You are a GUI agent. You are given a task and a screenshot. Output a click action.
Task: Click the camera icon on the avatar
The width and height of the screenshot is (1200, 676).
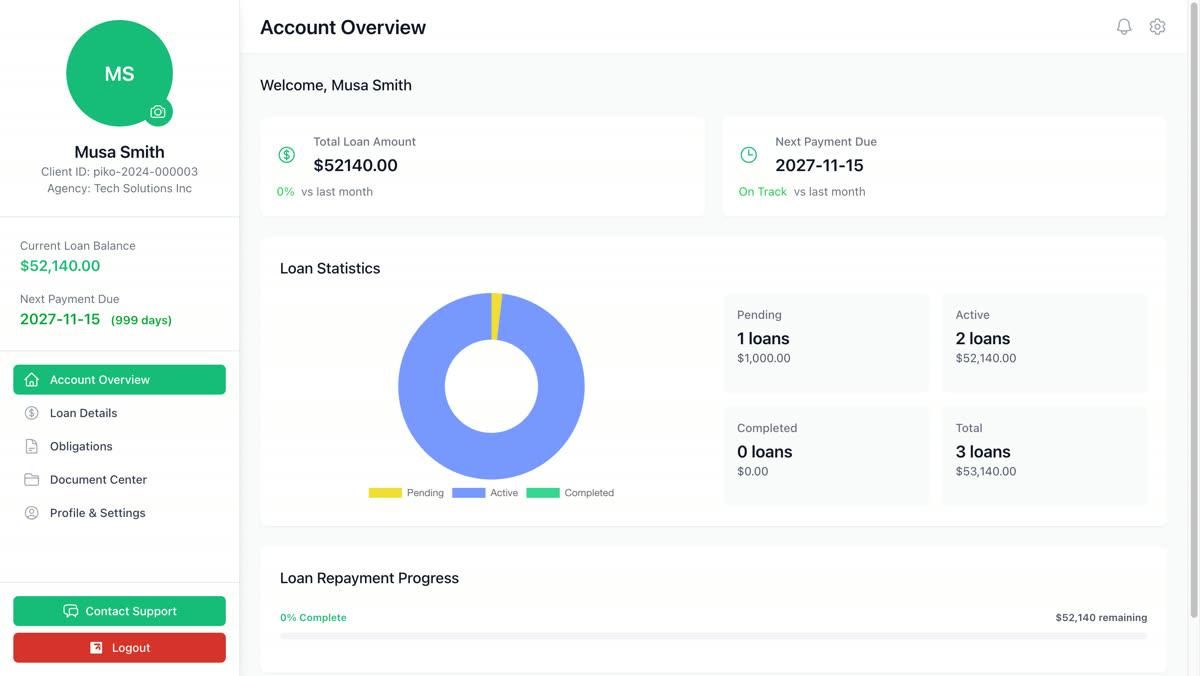(158, 112)
